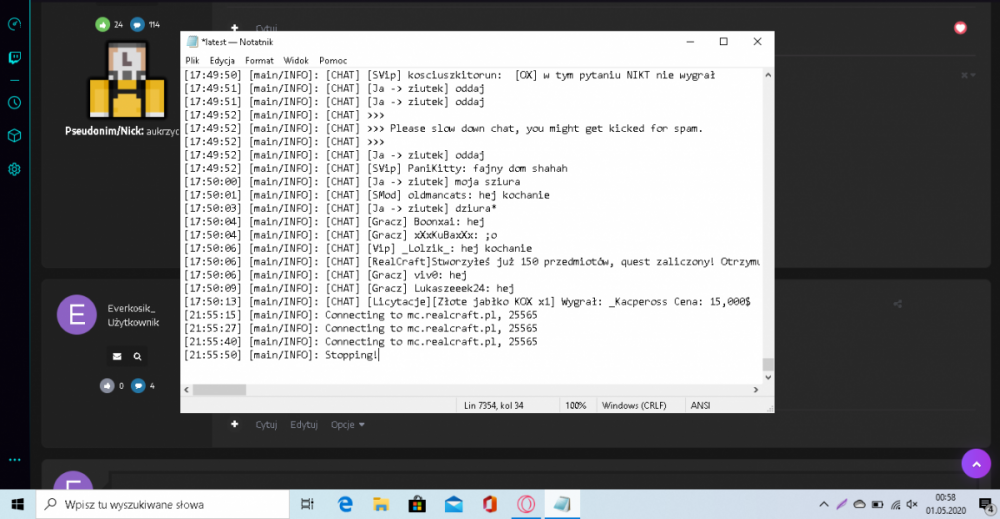Click the muted volume tray icon
The width and height of the screenshot is (1000, 519).
(x=912, y=504)
